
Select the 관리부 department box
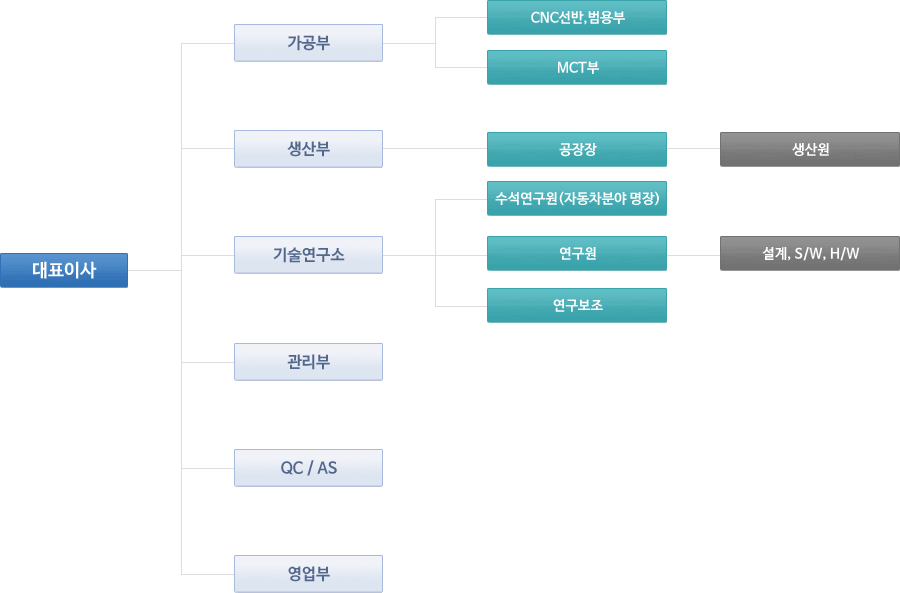308,362
